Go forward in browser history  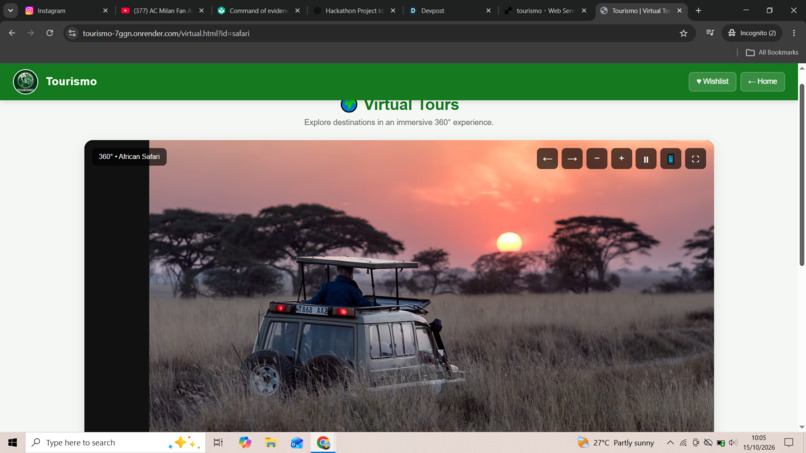[x=31, y=33]
